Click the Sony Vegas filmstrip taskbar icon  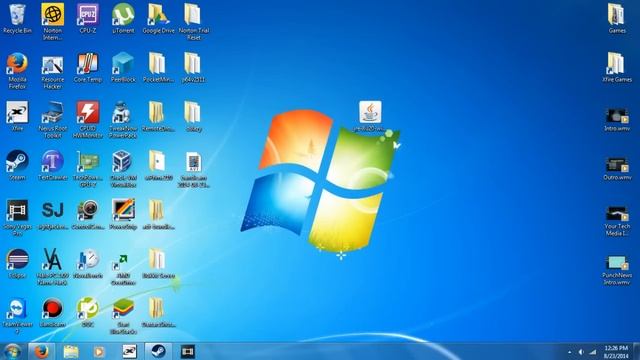(188, 351)
